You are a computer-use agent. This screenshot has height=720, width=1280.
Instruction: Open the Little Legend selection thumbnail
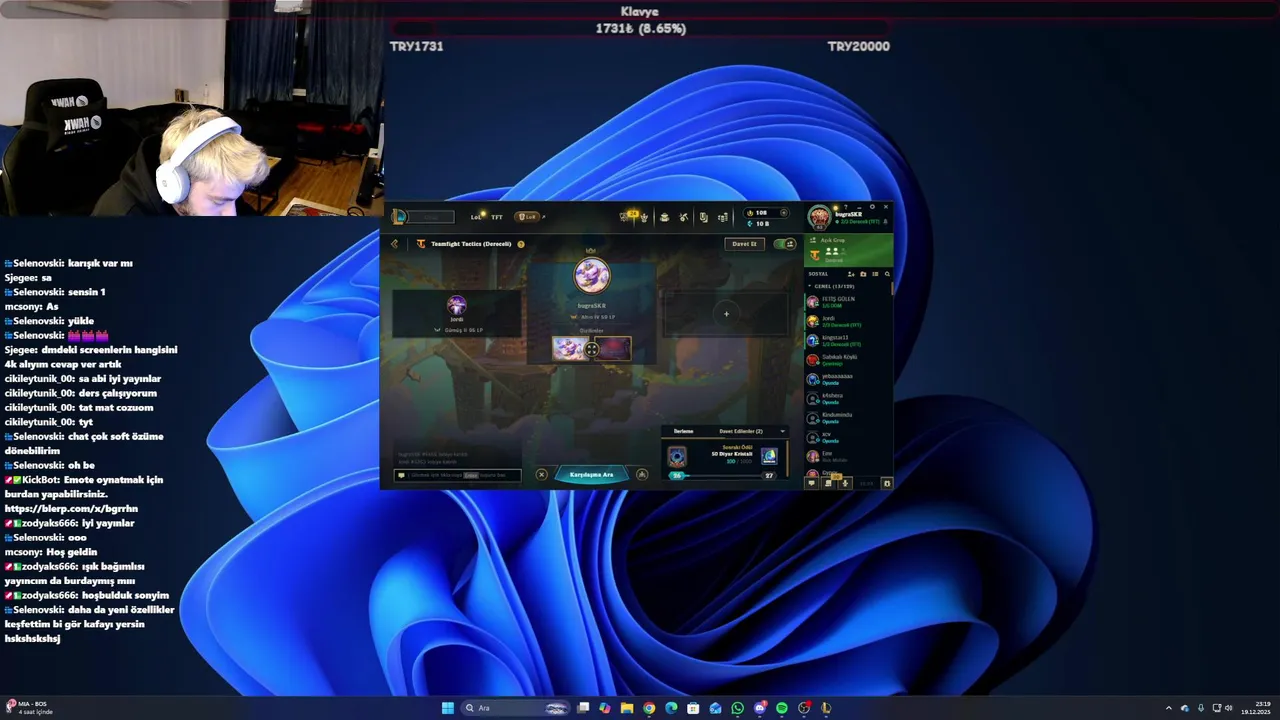[569, 348]
